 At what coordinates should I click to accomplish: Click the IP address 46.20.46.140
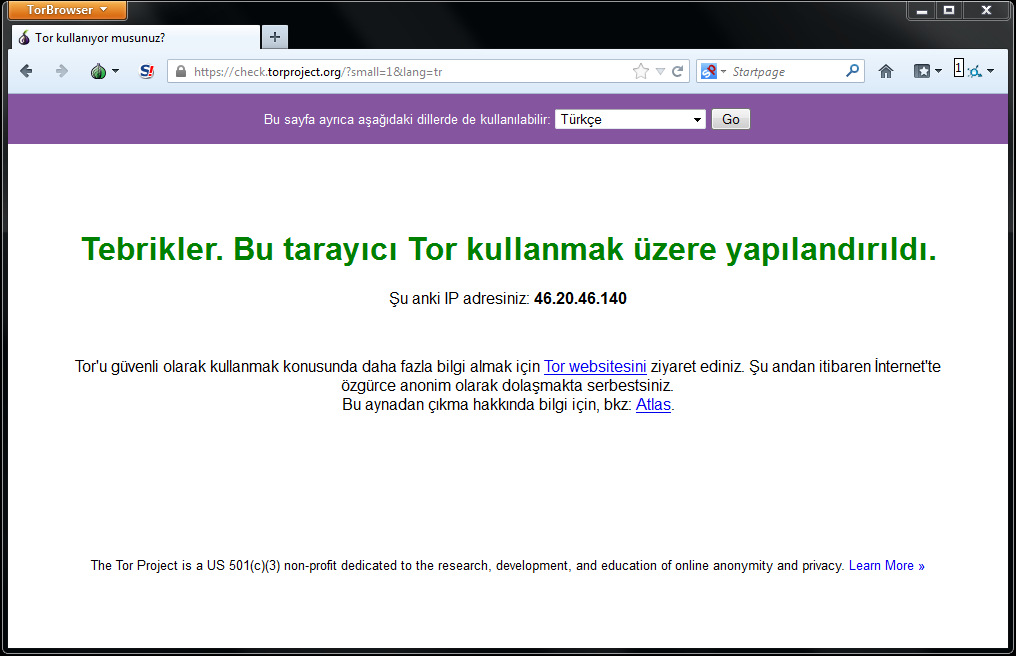(x=580, y=299)
